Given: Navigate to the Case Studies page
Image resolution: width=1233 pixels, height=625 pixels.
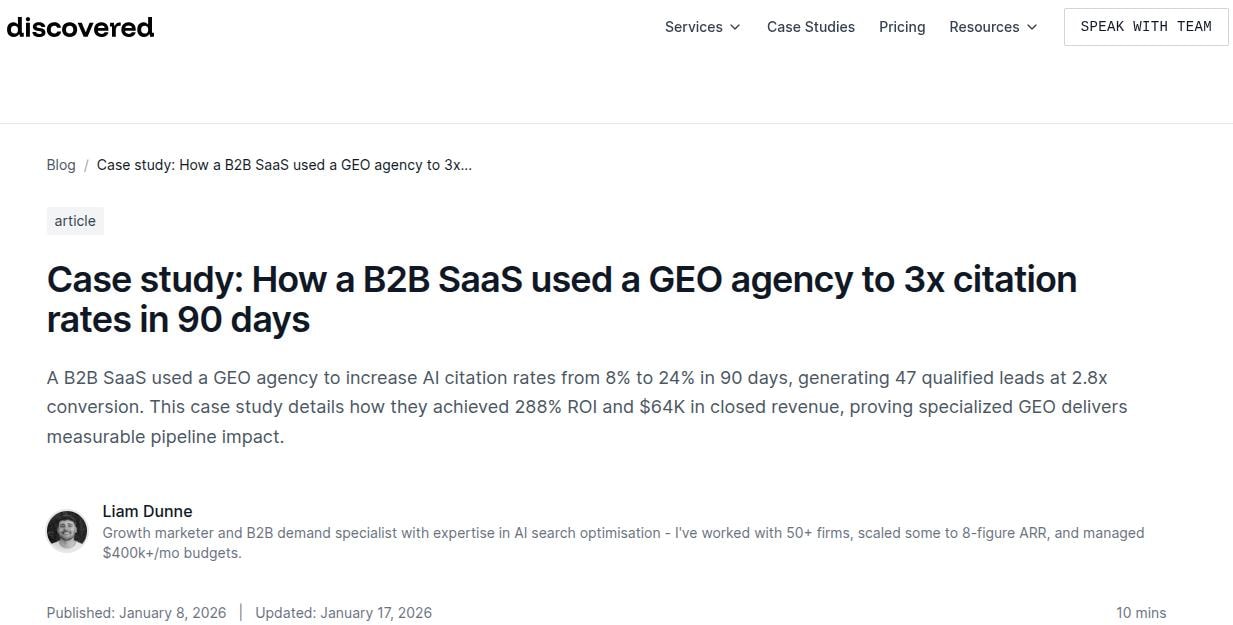Looking at the screenshot, I should (810, 27).
